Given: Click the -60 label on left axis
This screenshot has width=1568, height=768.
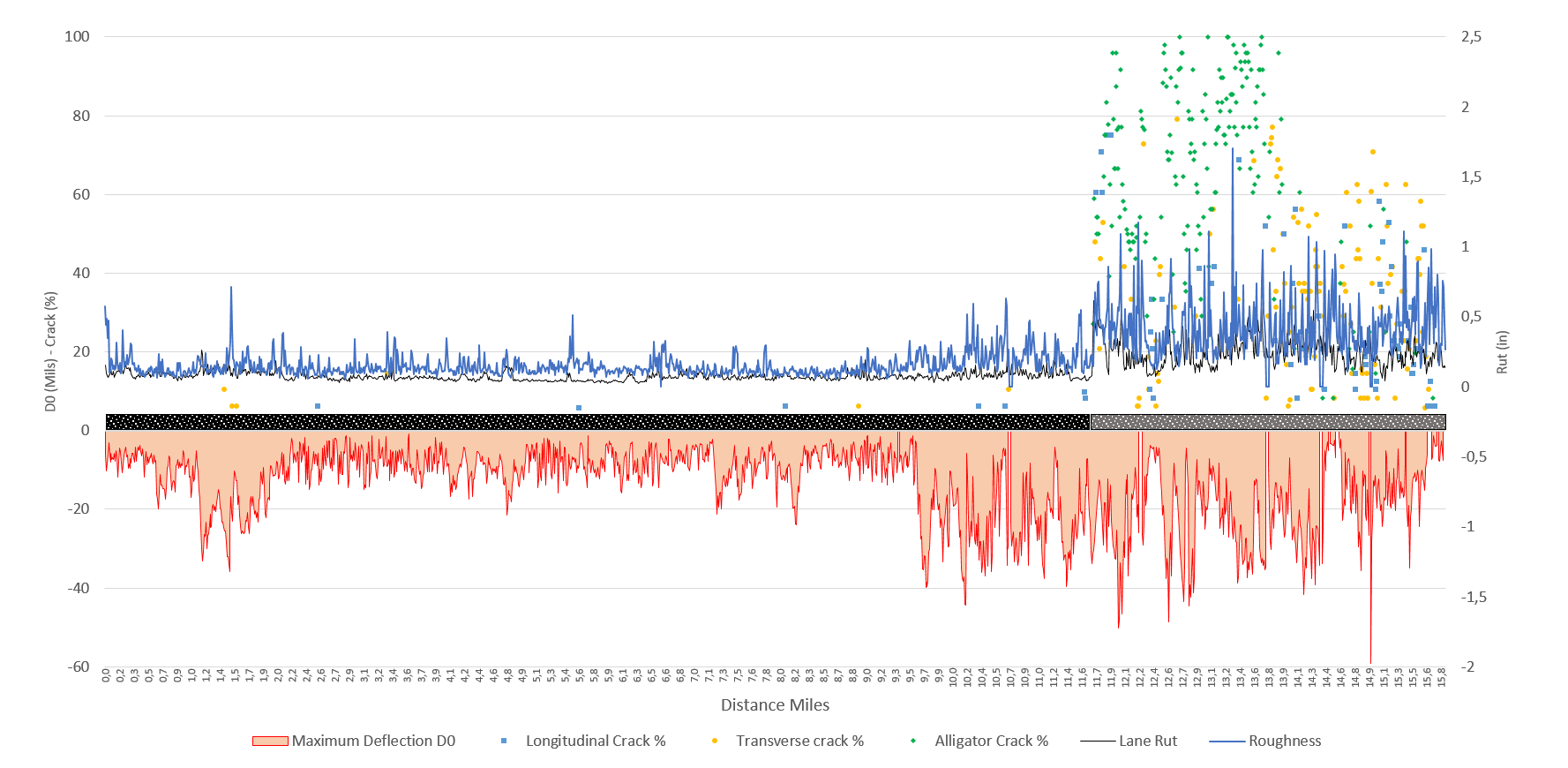Looking at the screenshot, I should pyautogui.click(x=79, y=666).
